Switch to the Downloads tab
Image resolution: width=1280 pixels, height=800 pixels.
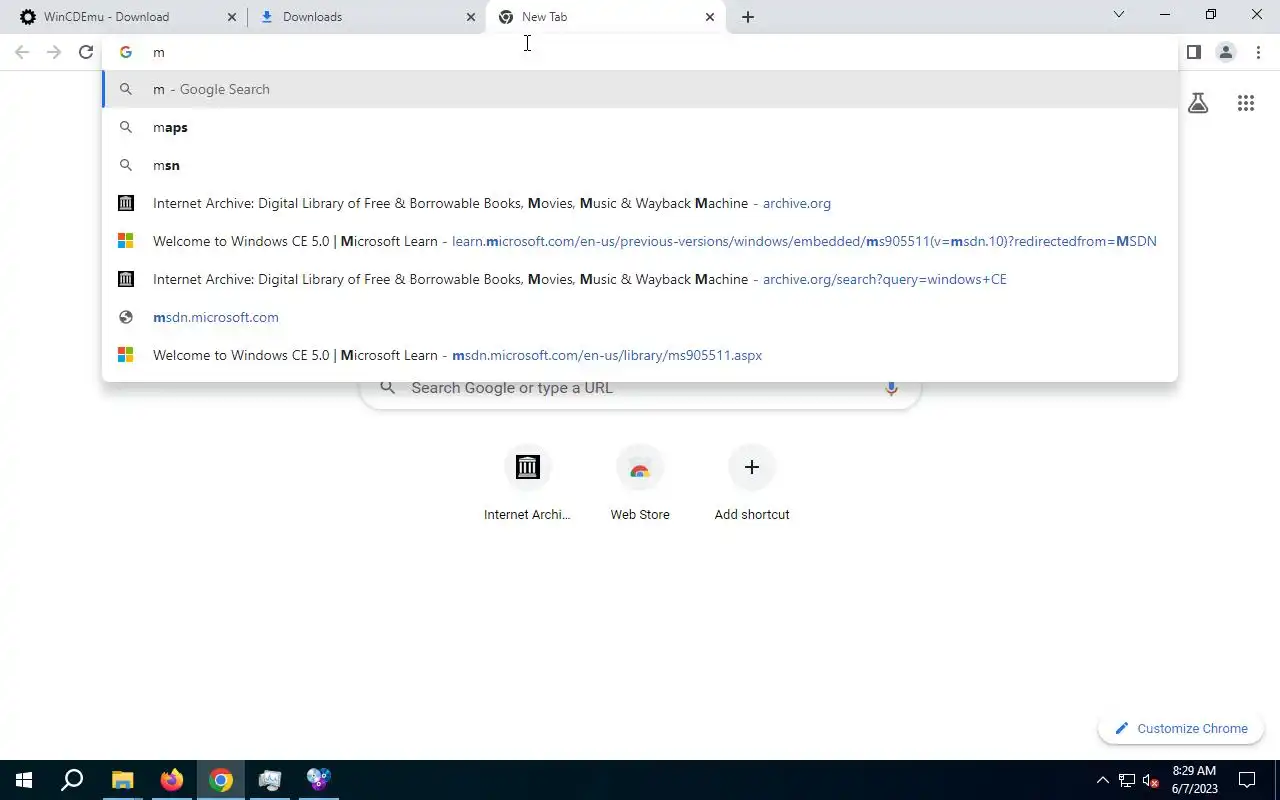pyautogui.click(x=365, y=17)
